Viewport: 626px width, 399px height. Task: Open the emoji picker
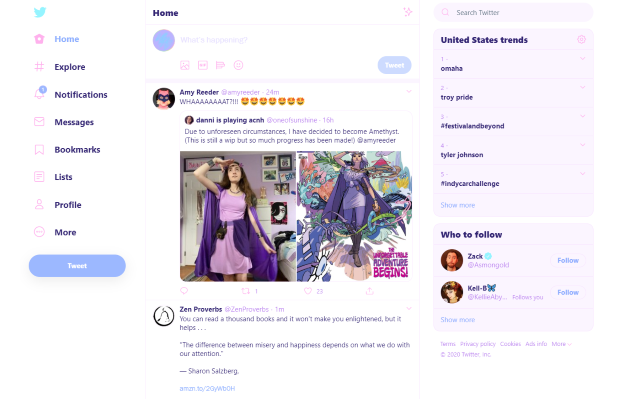point(238,65)
